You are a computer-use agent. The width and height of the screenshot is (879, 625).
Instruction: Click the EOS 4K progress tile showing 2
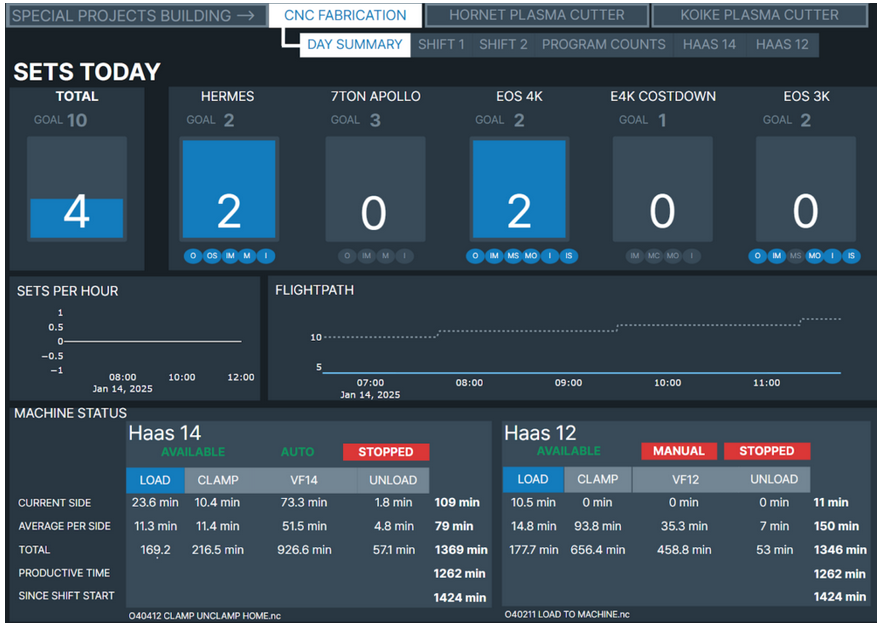click(x=519, y=189)
